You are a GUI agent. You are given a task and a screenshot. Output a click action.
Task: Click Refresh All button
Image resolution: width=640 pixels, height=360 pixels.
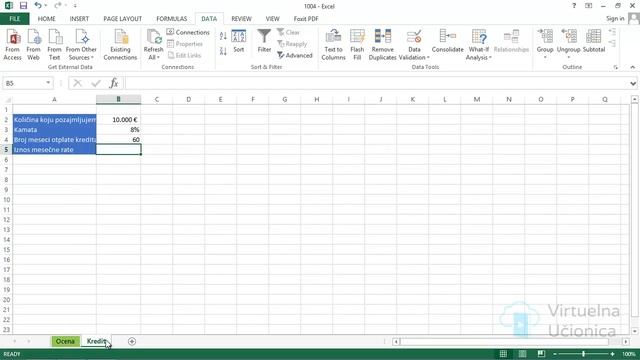click(153, 44)
